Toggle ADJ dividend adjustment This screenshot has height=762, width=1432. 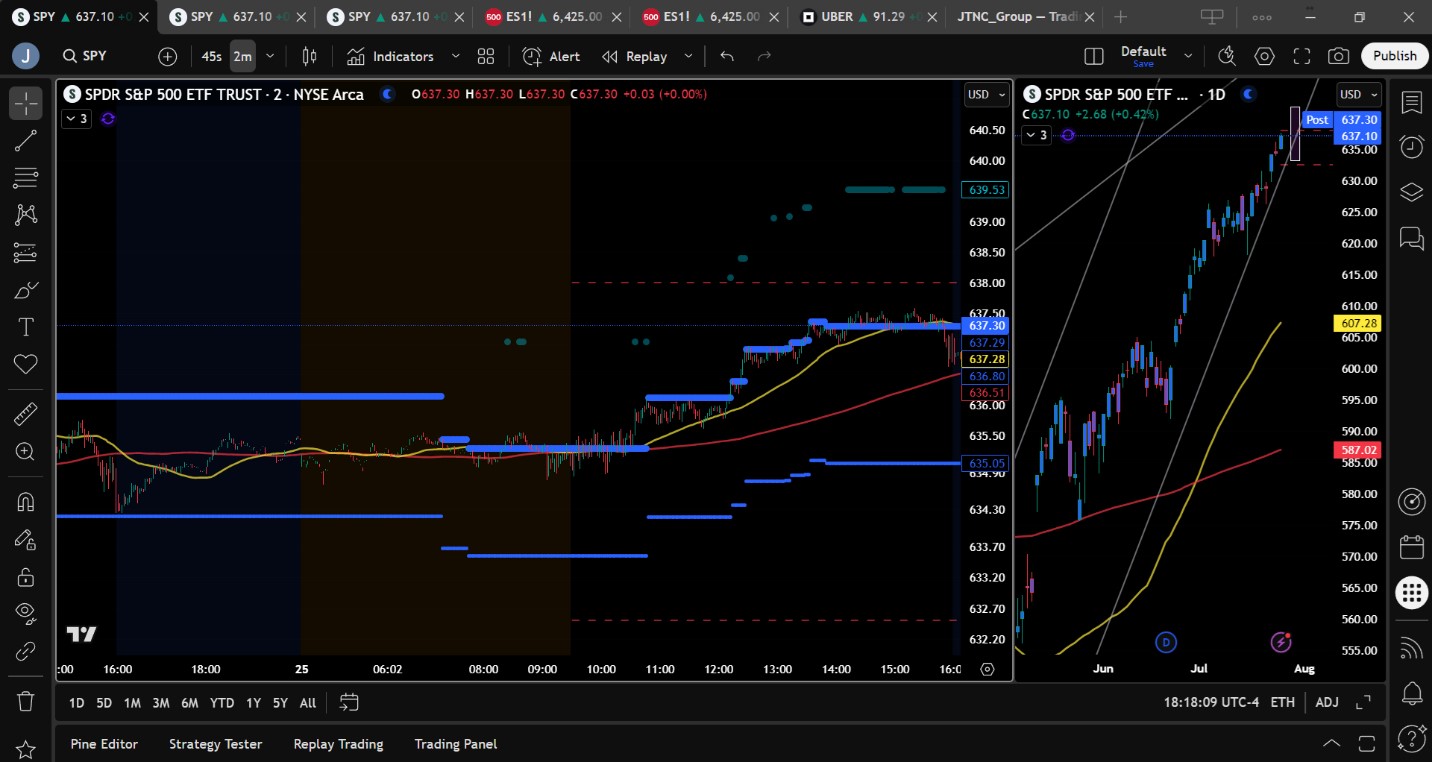point(1327,702)
